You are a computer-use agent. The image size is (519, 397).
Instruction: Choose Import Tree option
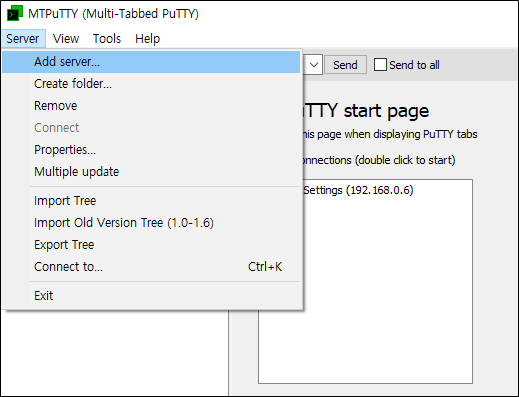151,201
